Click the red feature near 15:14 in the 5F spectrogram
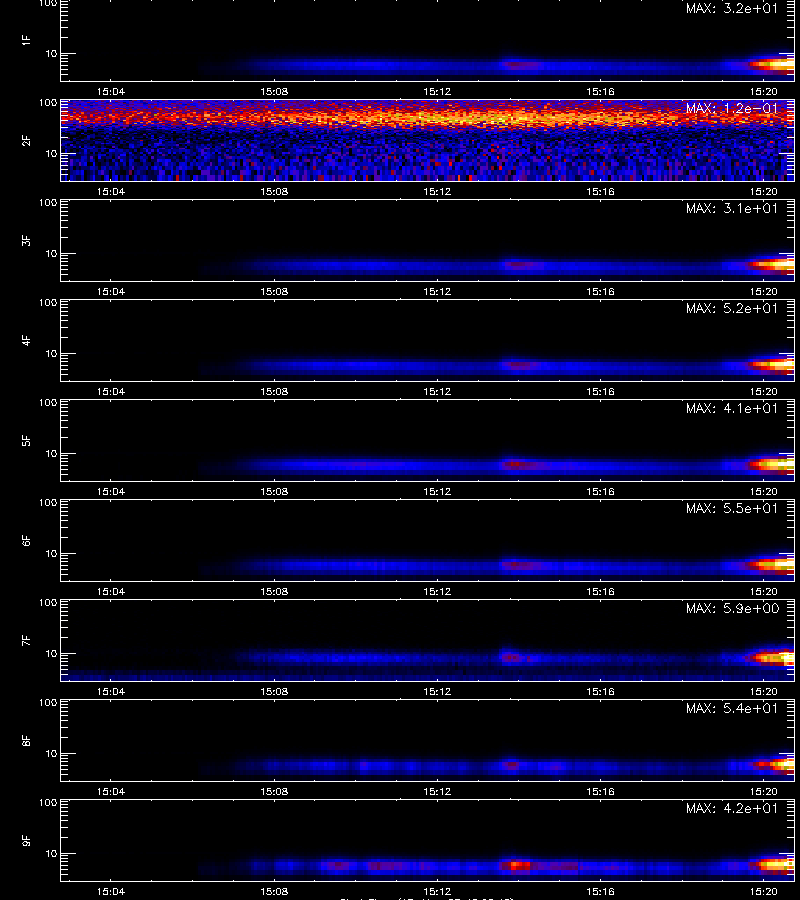 coord(519,465)
